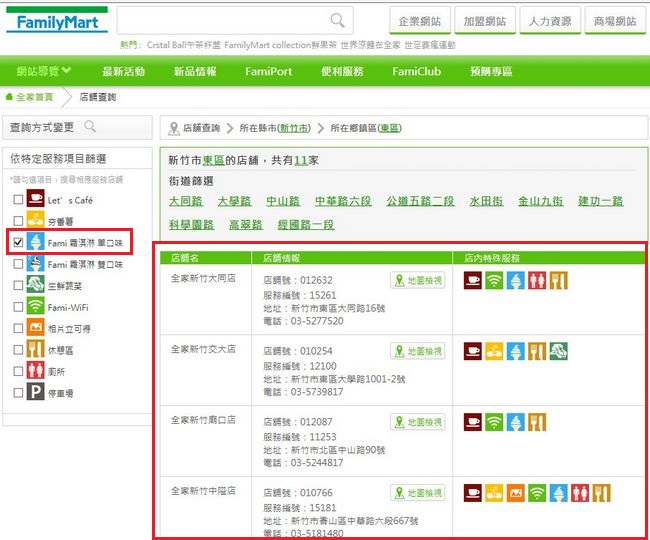
Task: Click the magnifier beside 查詢方式變更
Action: 90,127
